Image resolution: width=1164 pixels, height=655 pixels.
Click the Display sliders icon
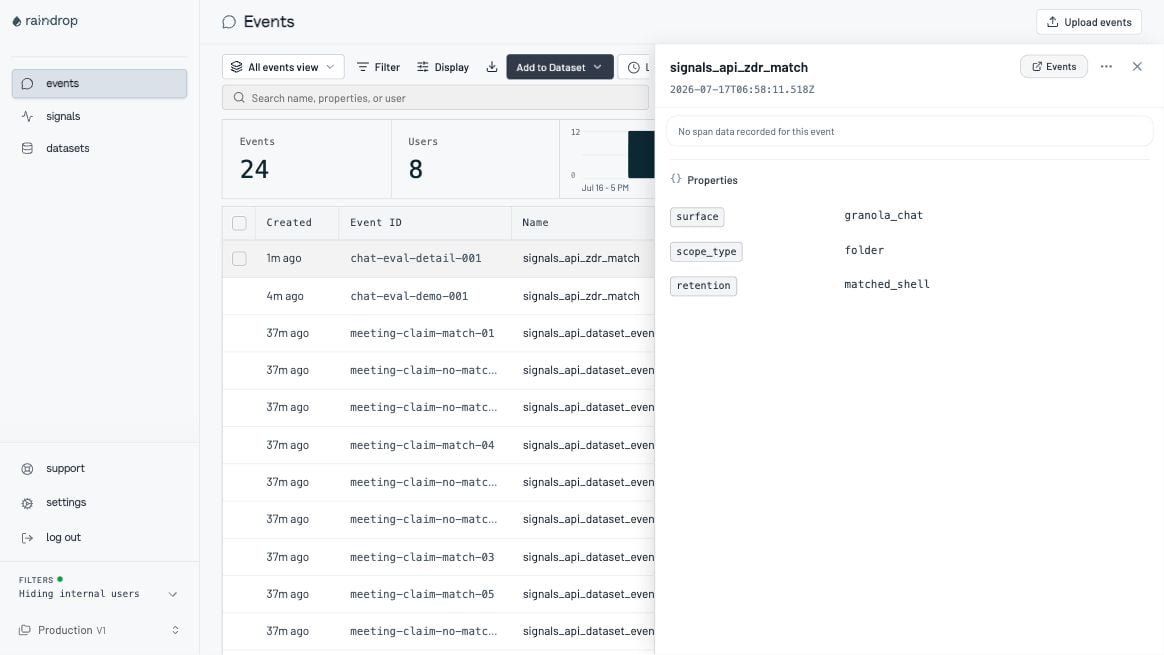pyautogui.click(x=422, y=67)
